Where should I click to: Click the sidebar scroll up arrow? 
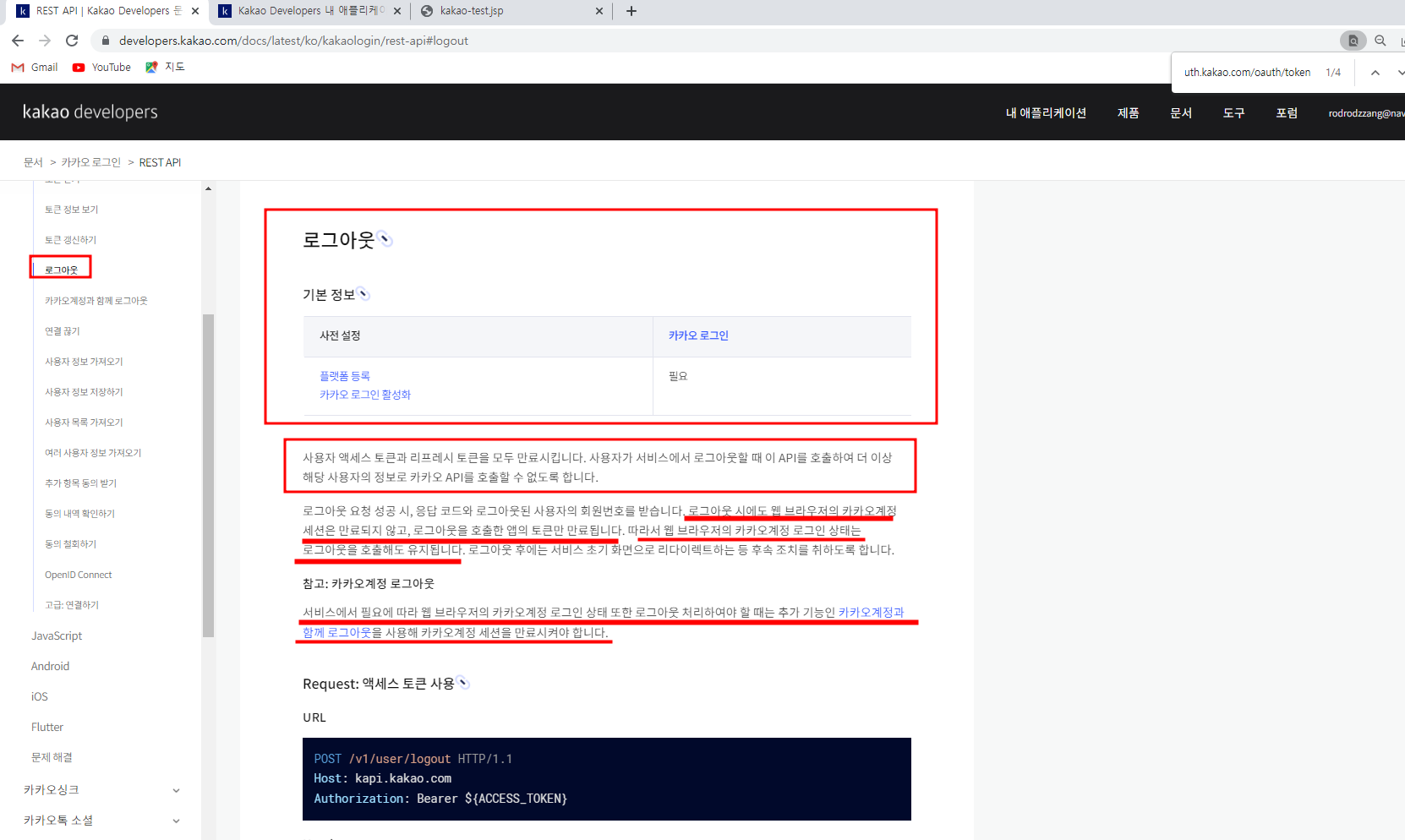tap(208, 188)
